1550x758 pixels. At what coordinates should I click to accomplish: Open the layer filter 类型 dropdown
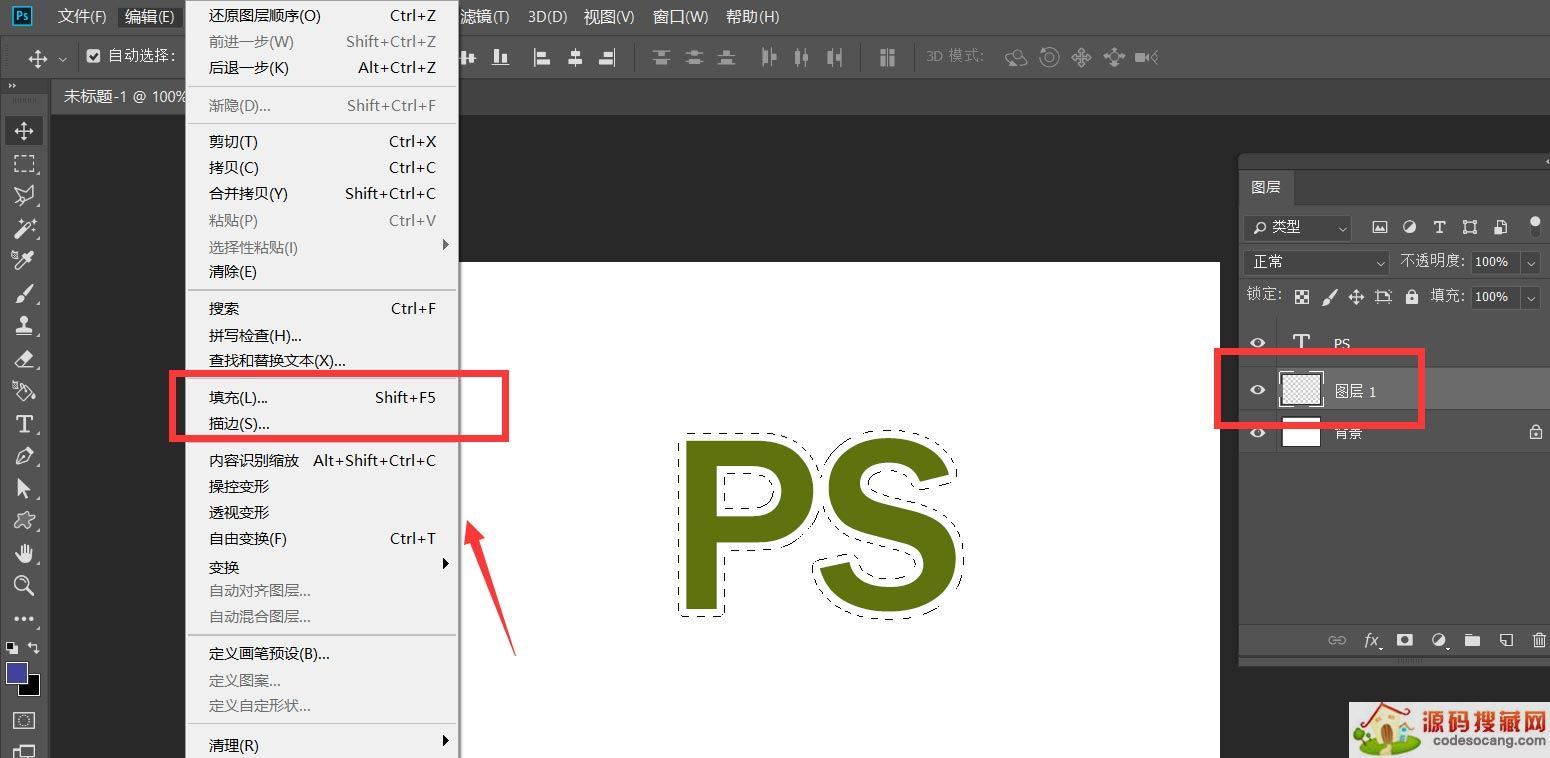click(x=1297, y=228)
